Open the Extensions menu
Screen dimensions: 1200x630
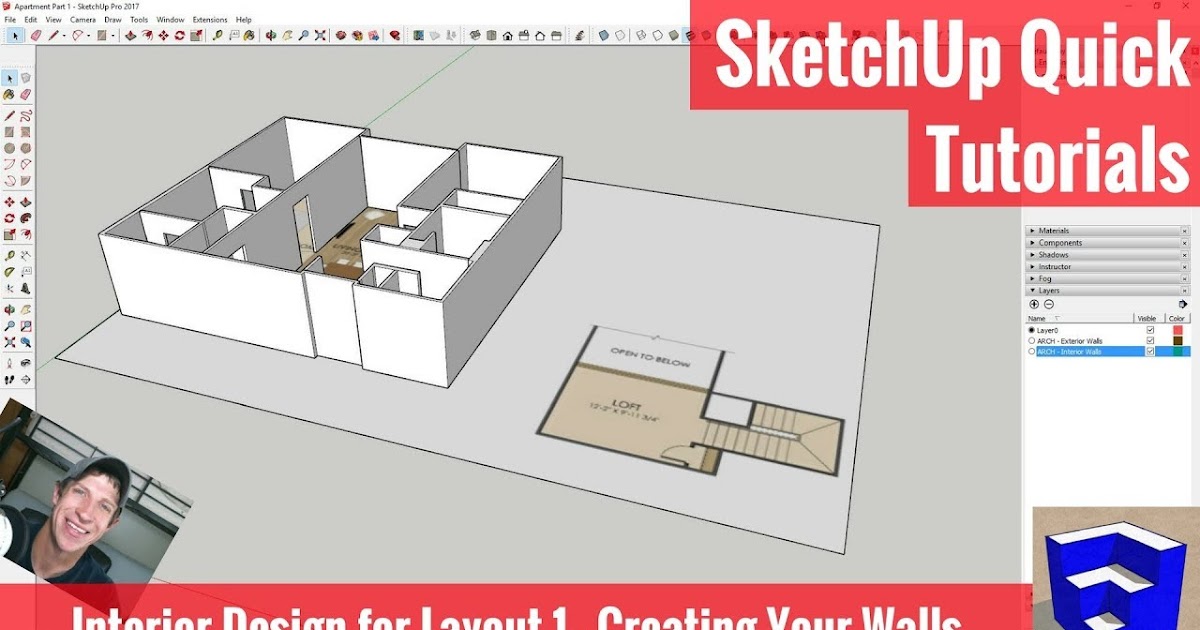(x=210, y=19)
